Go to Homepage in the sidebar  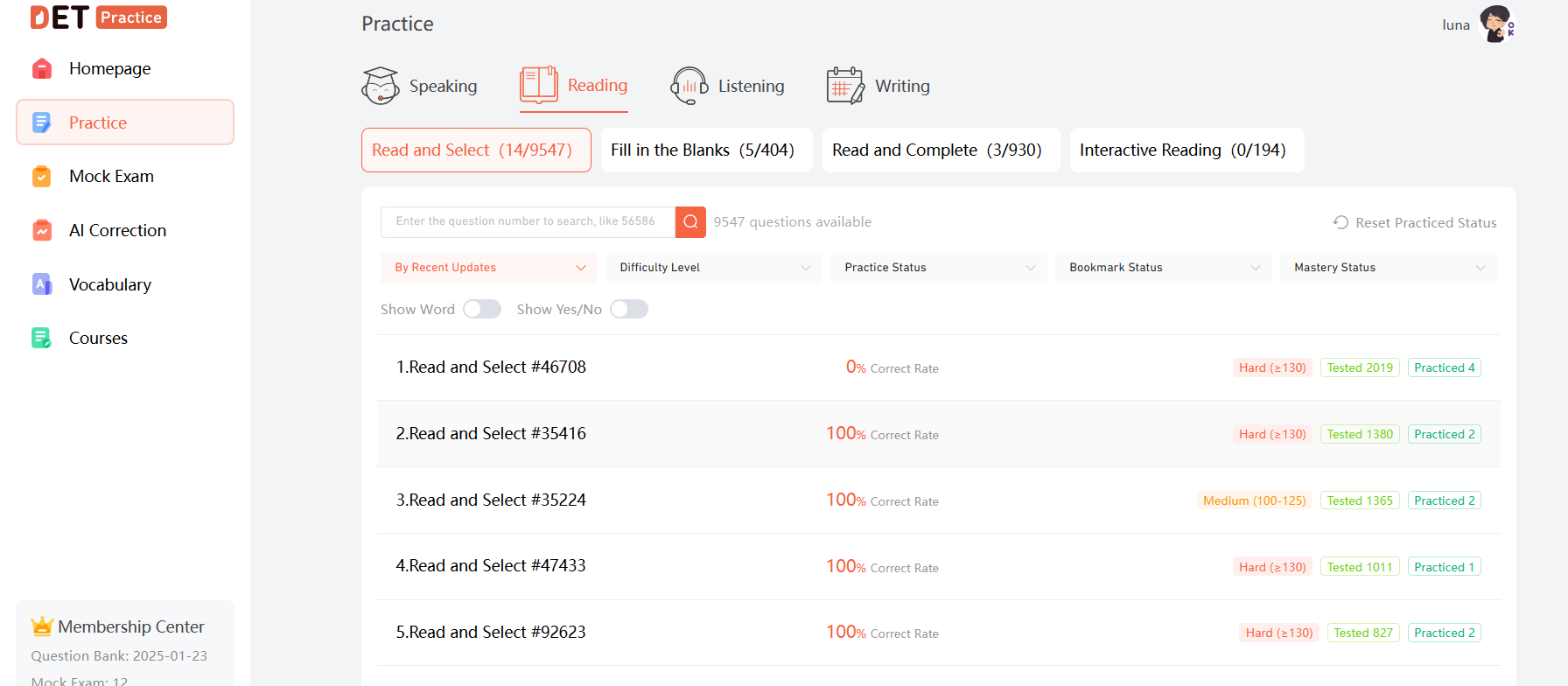[x=125, y=68]
